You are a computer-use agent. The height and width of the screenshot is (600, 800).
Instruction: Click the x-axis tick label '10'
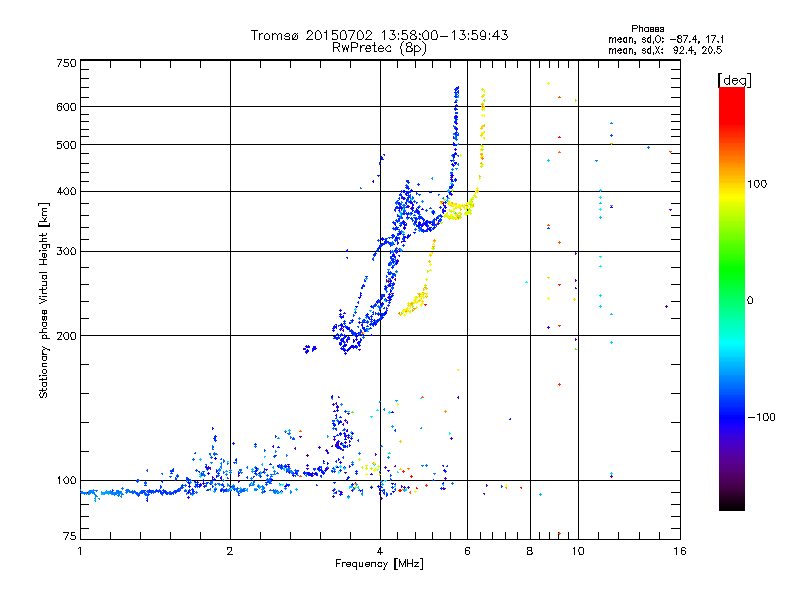(x=578, y=551)
